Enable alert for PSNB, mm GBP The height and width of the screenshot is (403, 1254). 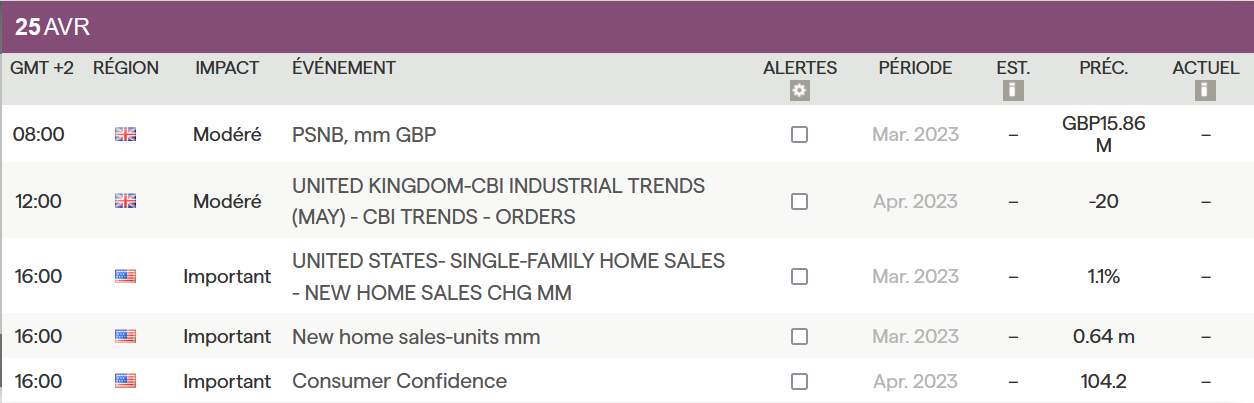point(799,134)
